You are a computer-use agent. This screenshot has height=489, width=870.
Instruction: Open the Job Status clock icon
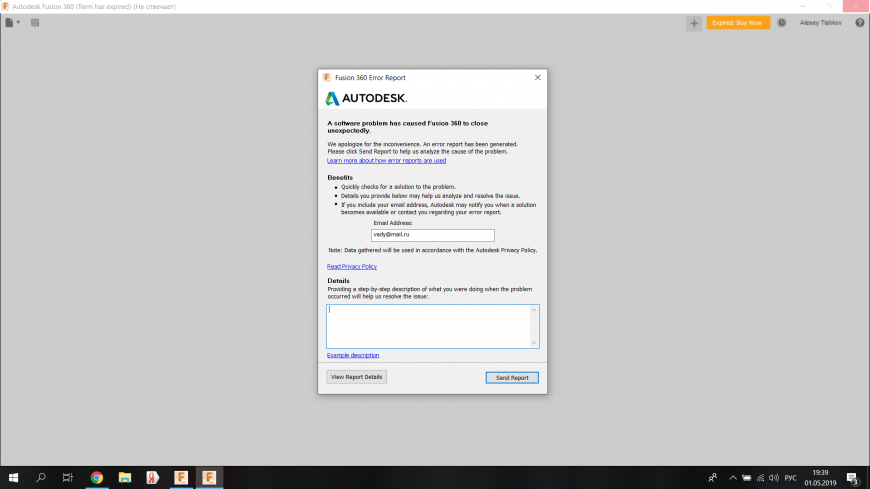(781, 23)
